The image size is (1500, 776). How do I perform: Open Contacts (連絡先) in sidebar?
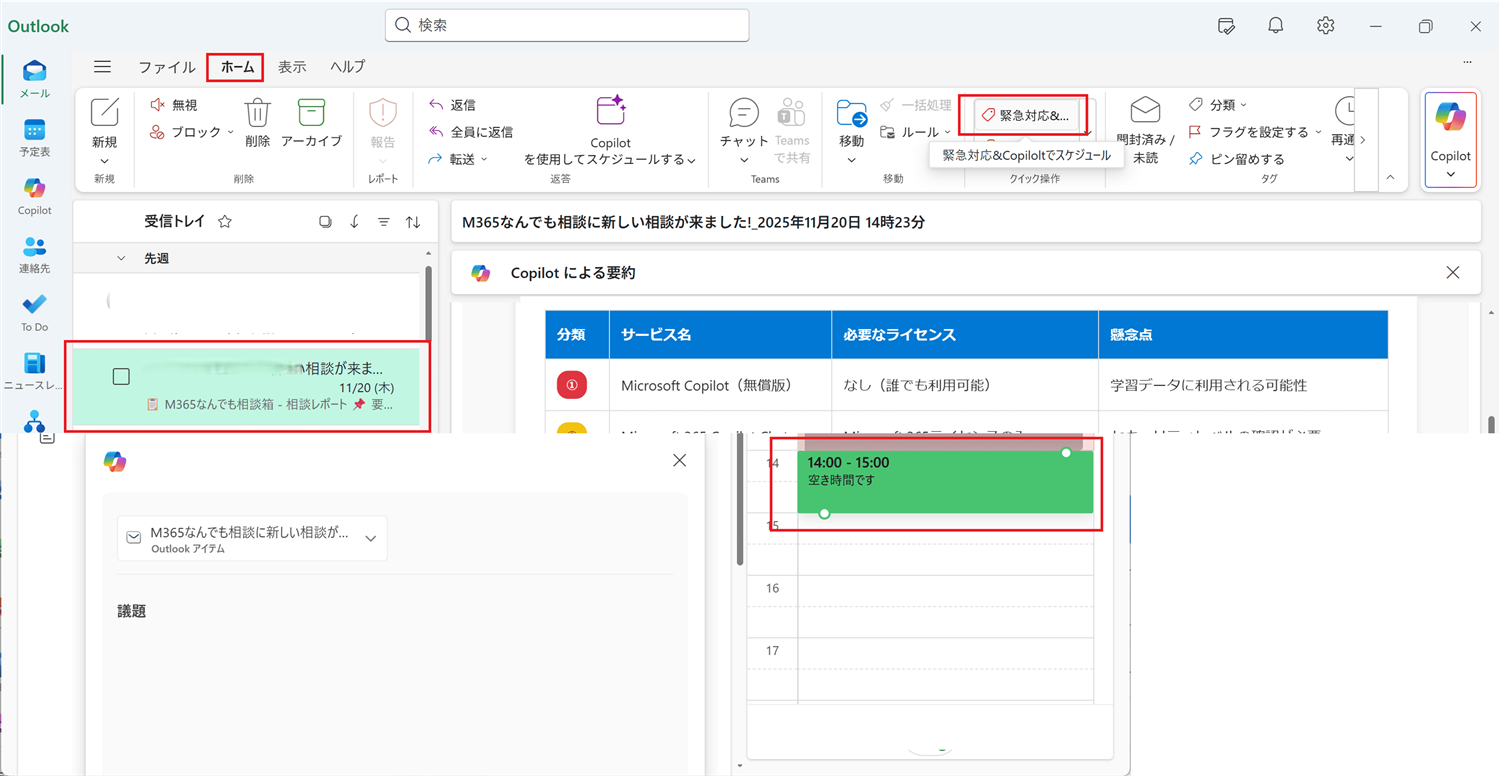click(x=34, y=254)
